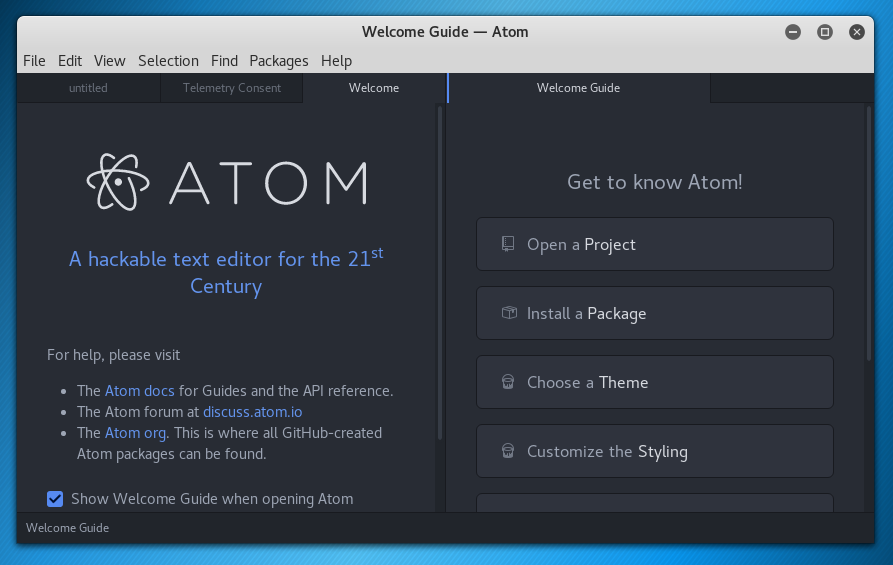
Task: Click the hackable text editor tagline
Action: pos(226,272)
